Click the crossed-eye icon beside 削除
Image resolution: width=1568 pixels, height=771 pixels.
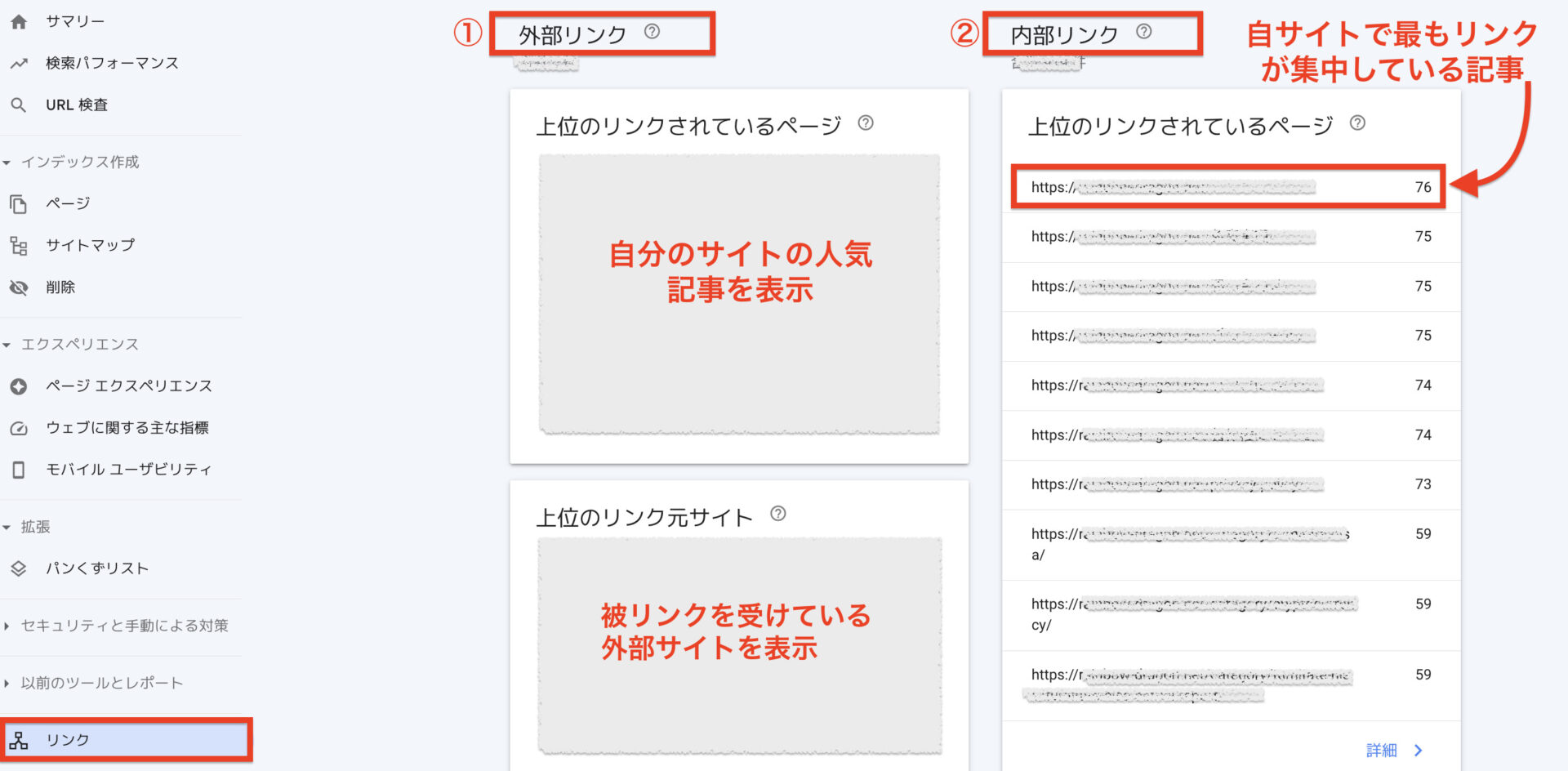coord(19,287)
